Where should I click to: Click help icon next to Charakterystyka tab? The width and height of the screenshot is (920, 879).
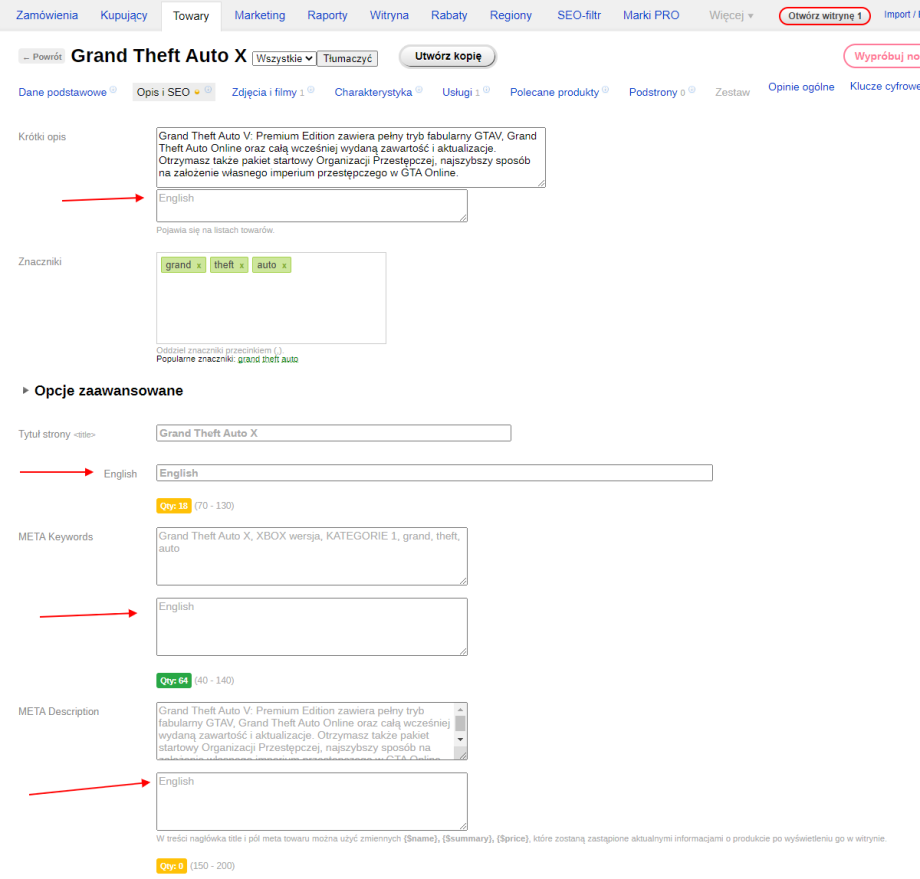(419, 91)
